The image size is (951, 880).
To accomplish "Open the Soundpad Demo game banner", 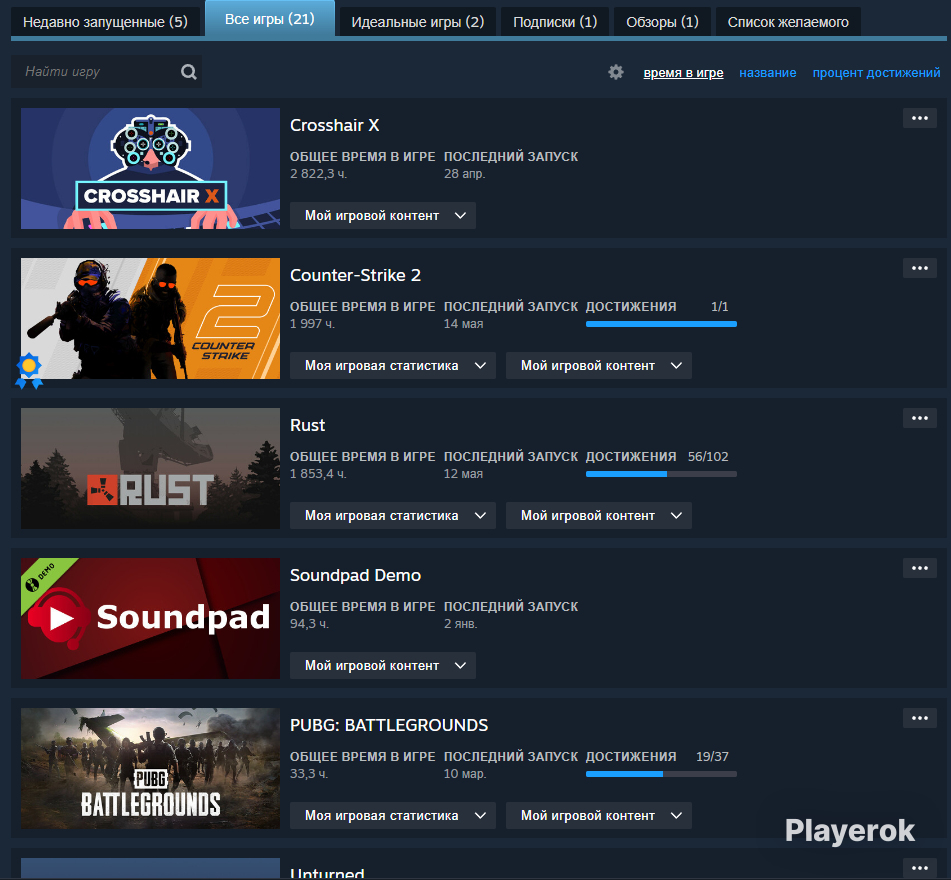I will [x=150, y=618].
